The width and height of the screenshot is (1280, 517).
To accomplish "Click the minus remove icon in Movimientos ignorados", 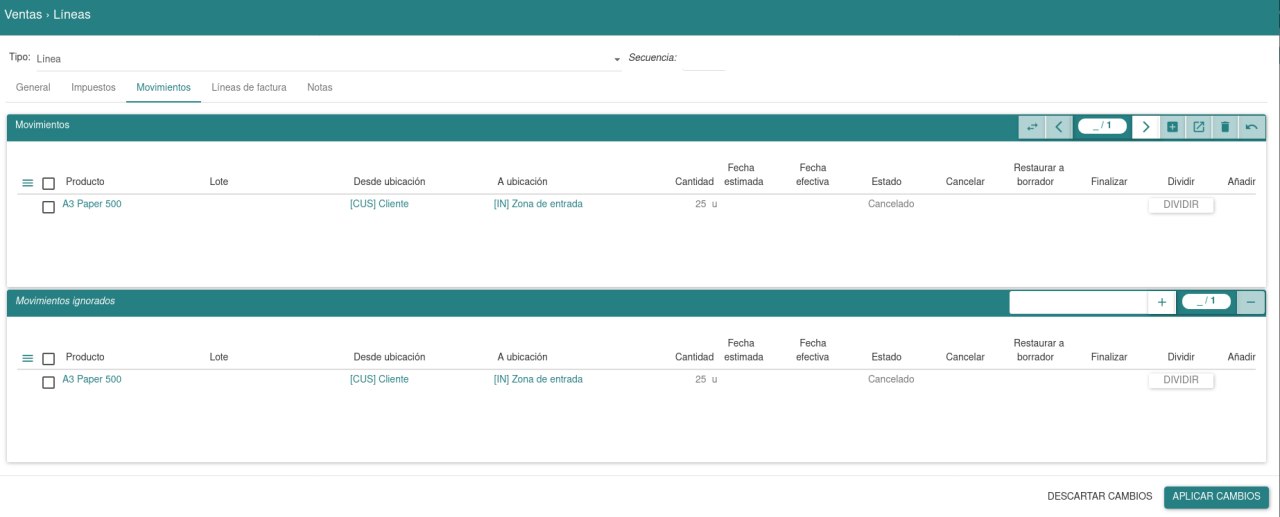I will [1250, 302].
